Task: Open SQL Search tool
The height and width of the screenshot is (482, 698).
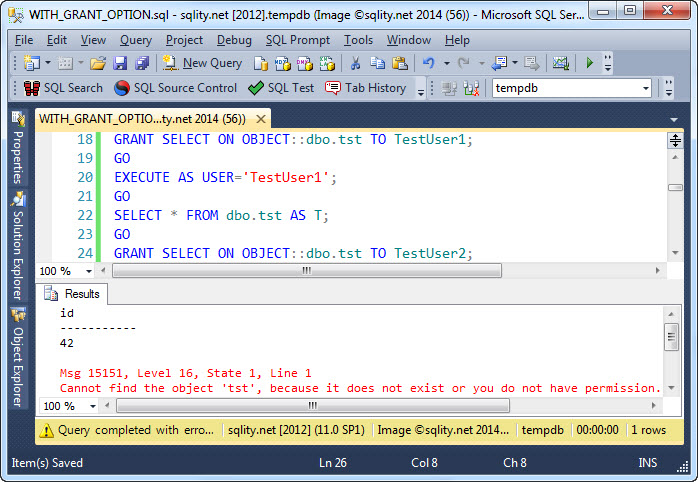Action: [x=62, y=88]
